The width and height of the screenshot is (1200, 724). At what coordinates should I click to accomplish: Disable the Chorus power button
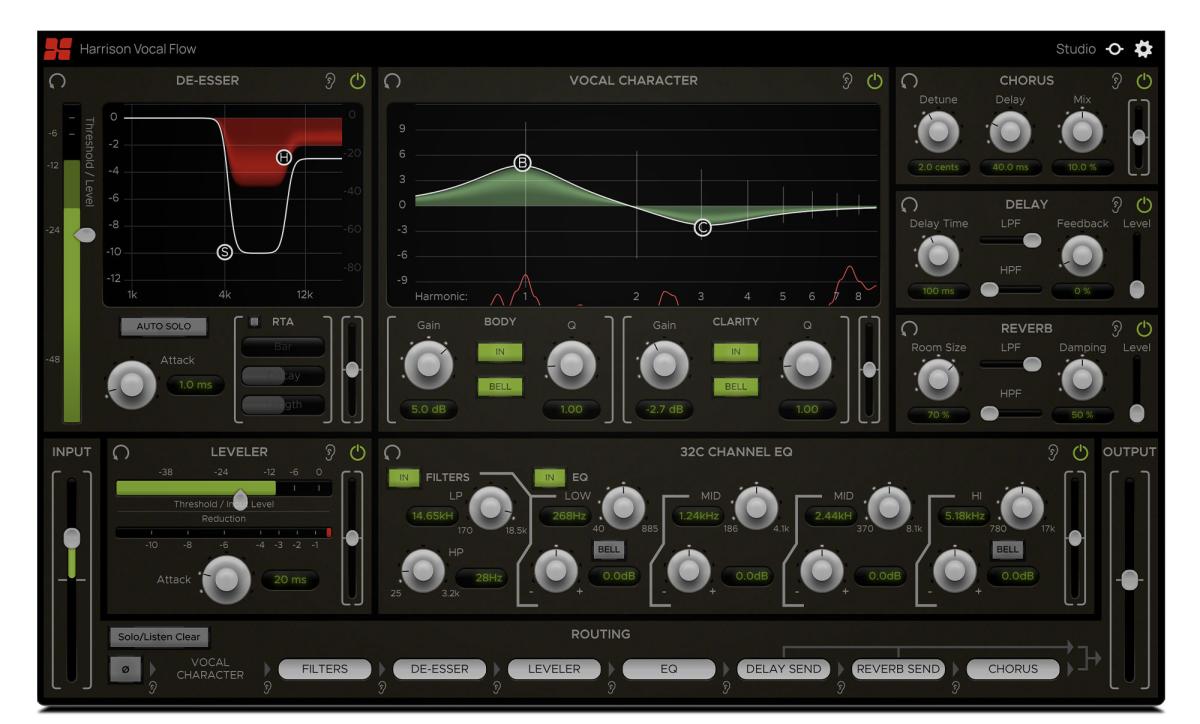(x=1145, y=80)
